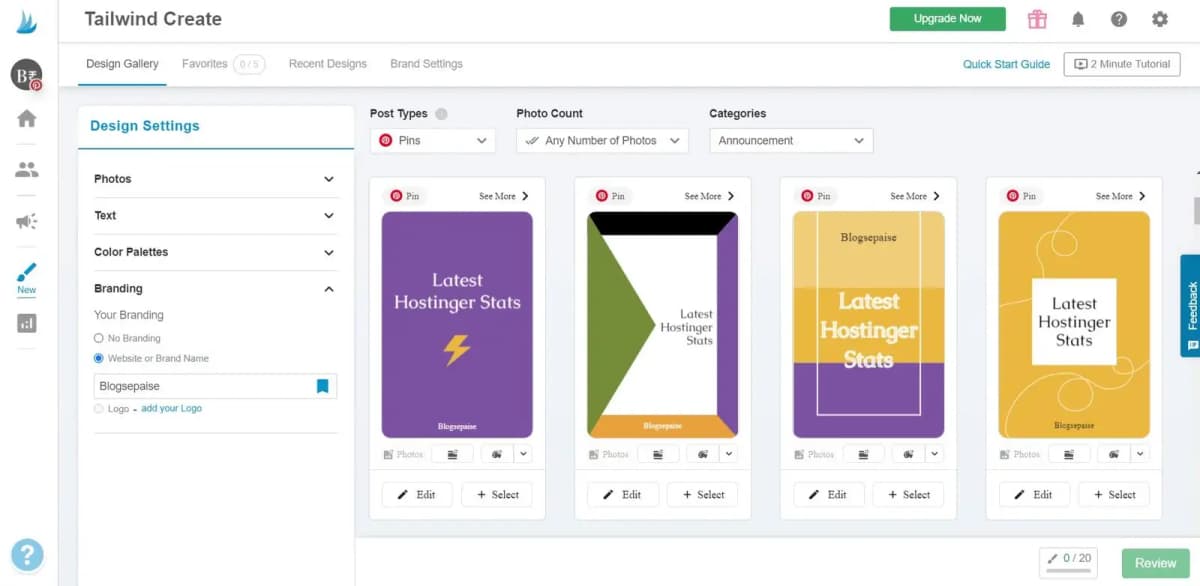The height and width of the screenshot is (586, 1200).
Task: Select the yellow-purple striped design
Action: coord(908,494)
